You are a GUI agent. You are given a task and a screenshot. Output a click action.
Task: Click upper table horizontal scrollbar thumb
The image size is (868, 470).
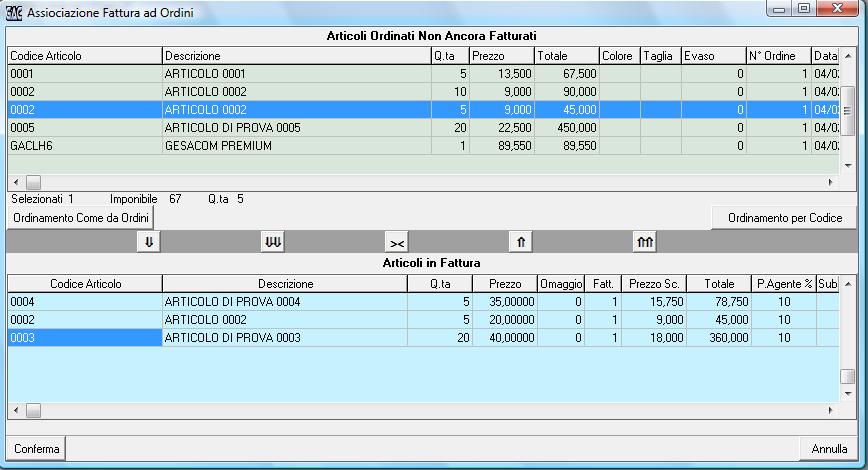(33, 182)
